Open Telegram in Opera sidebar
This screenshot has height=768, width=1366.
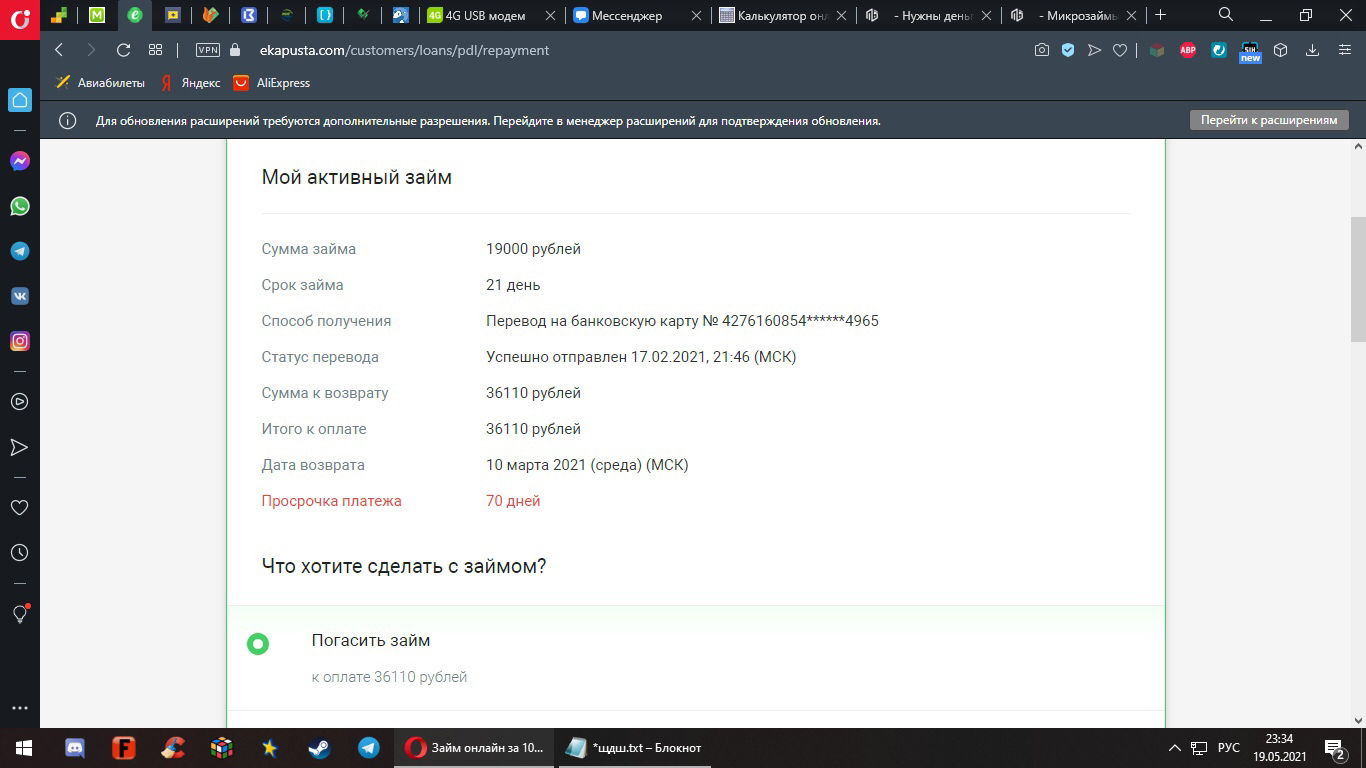click(x=19, y=251)
